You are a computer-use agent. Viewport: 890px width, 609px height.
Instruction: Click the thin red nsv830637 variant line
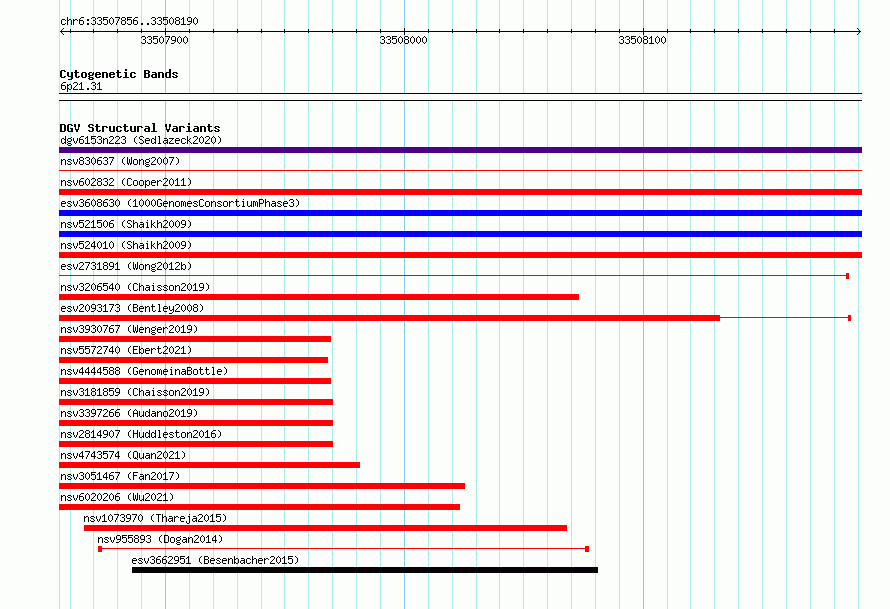point(460,170)
